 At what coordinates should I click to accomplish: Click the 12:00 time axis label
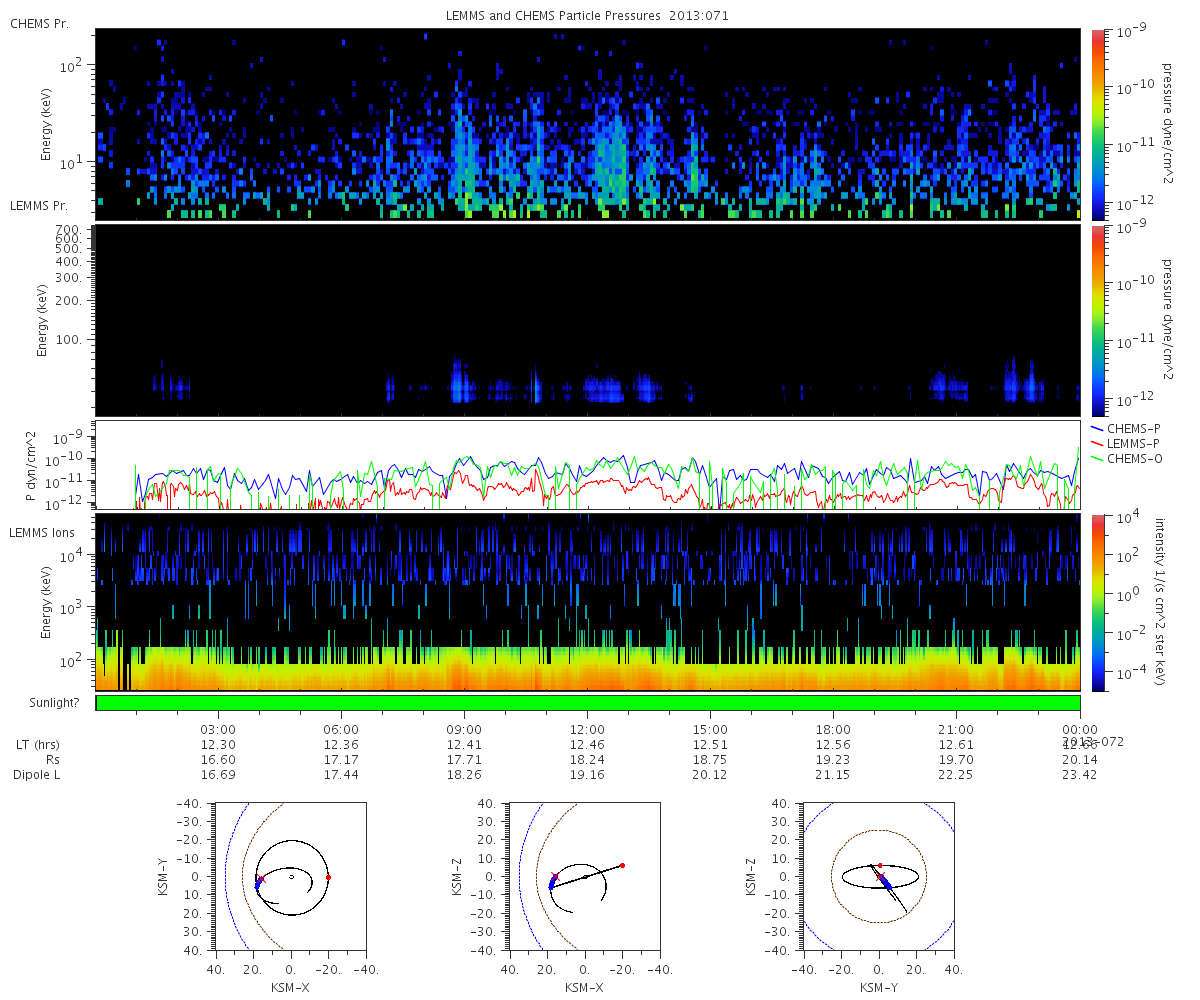587,729
